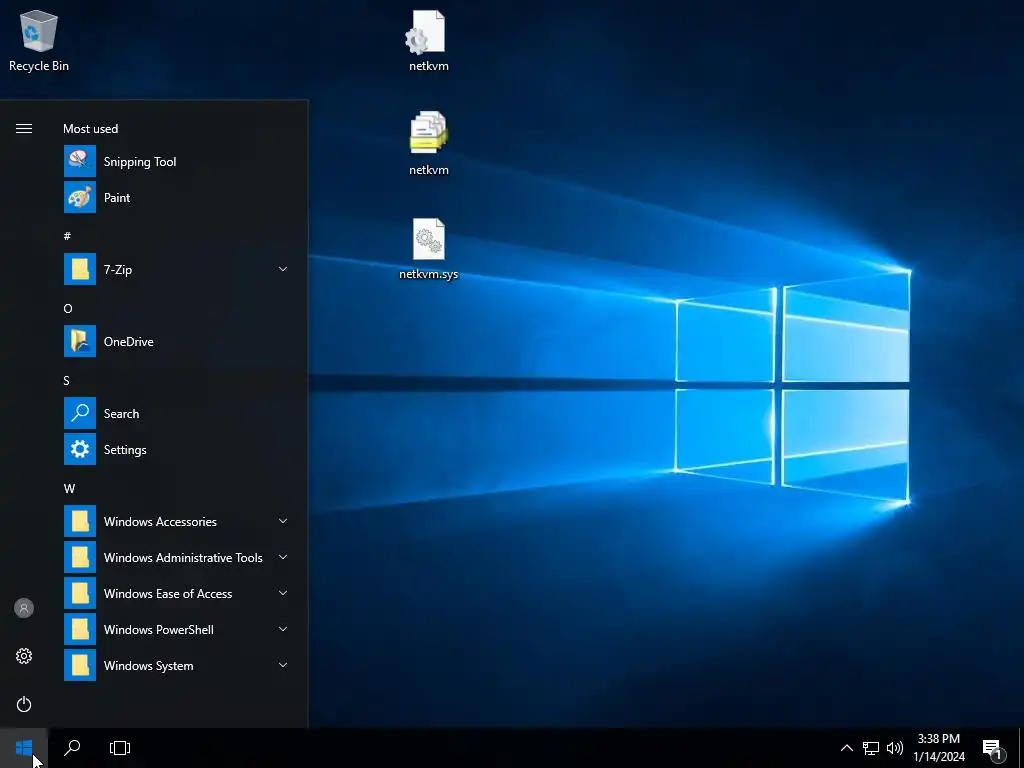Click the W letter group header

tap(69, 488)
